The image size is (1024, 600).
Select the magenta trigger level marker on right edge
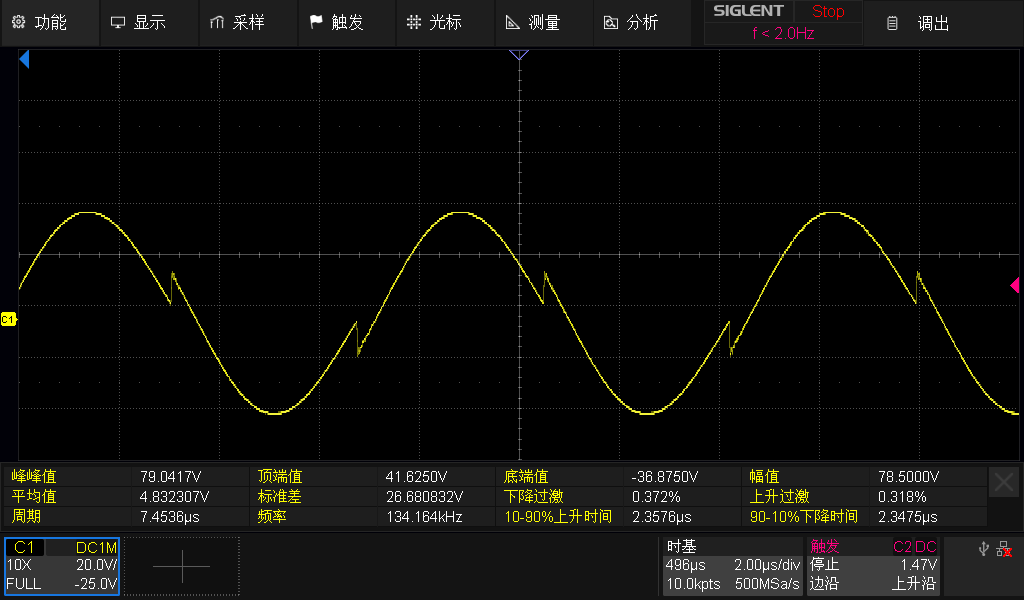(x=1014, y=285)
